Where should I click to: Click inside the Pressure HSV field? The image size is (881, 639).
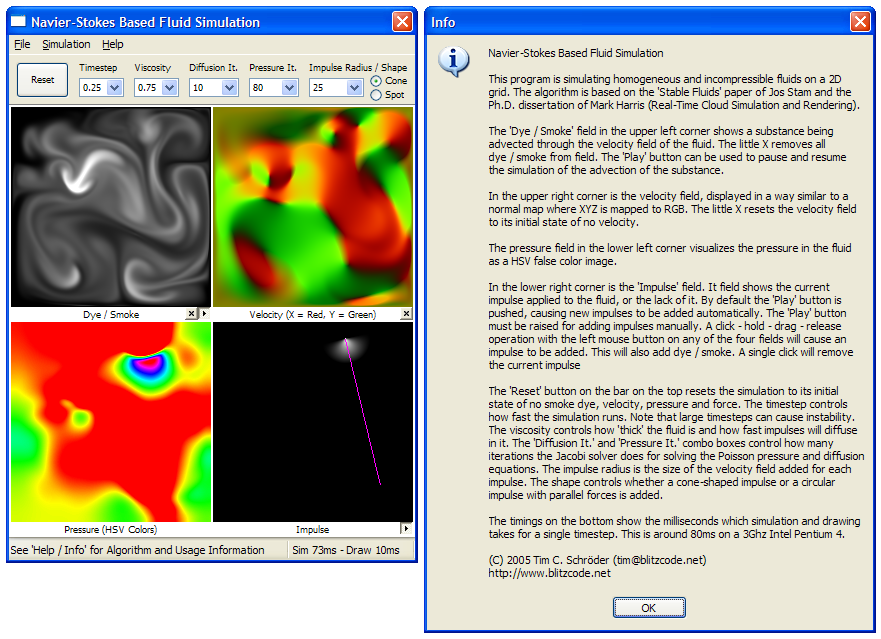click(x=111, y=422)
